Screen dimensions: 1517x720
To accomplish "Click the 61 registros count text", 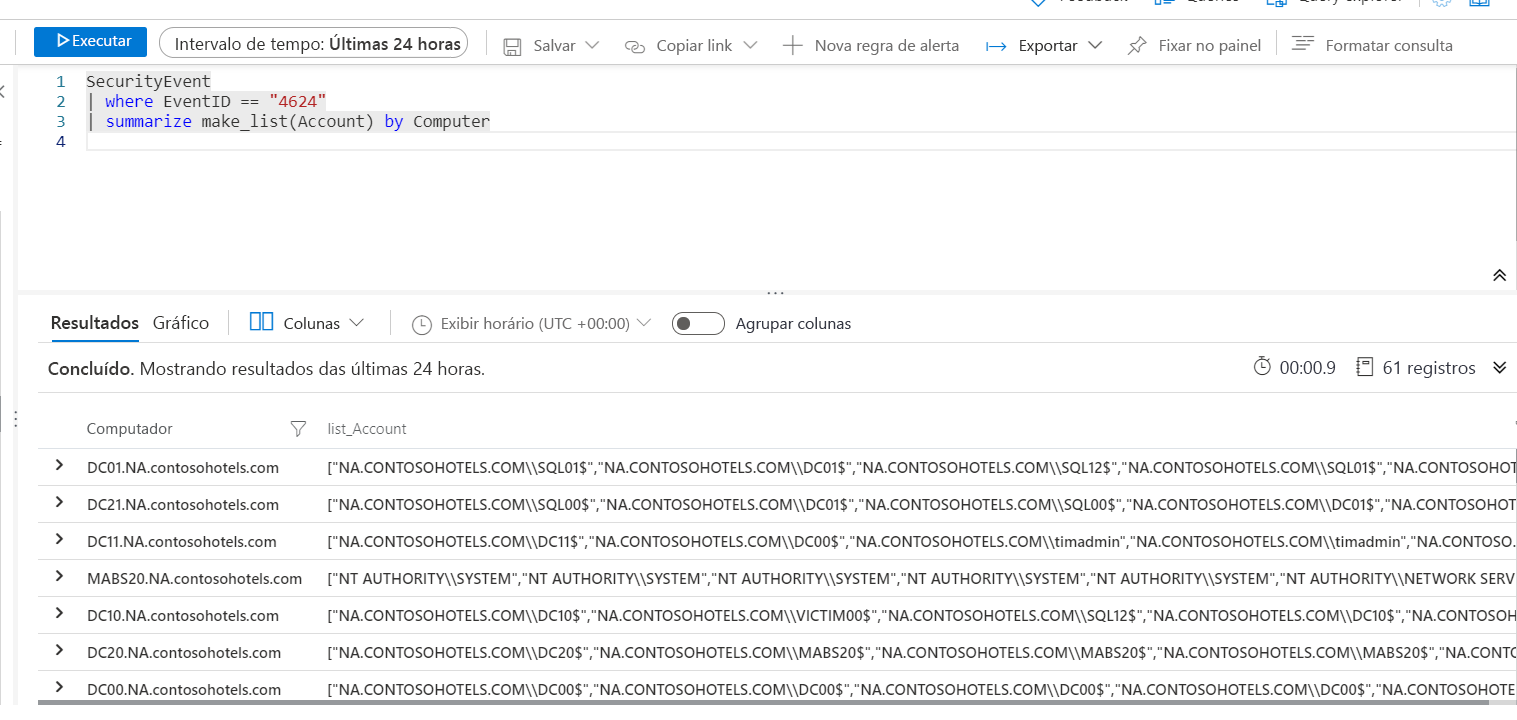I will tap(1429, 368).
